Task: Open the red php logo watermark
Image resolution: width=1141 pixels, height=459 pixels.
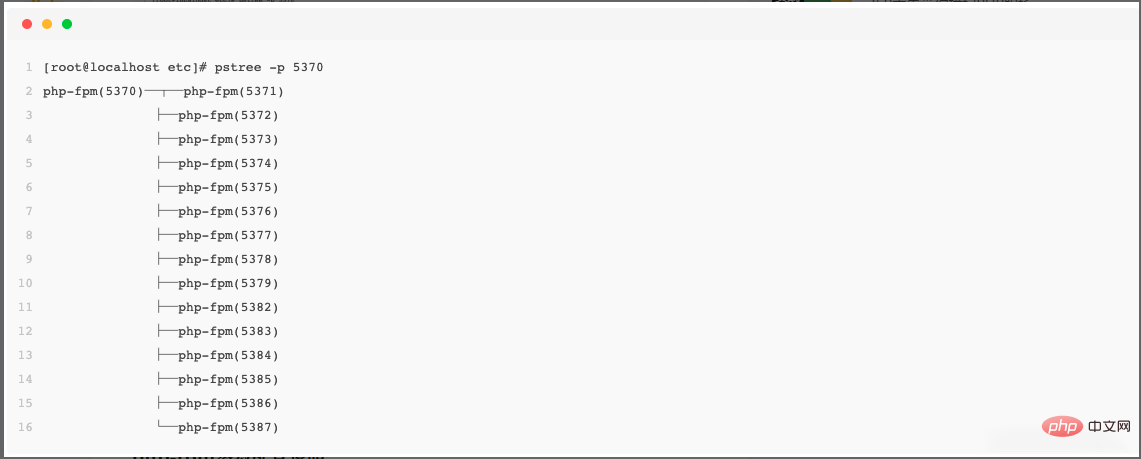Action: coord(1062,425)
